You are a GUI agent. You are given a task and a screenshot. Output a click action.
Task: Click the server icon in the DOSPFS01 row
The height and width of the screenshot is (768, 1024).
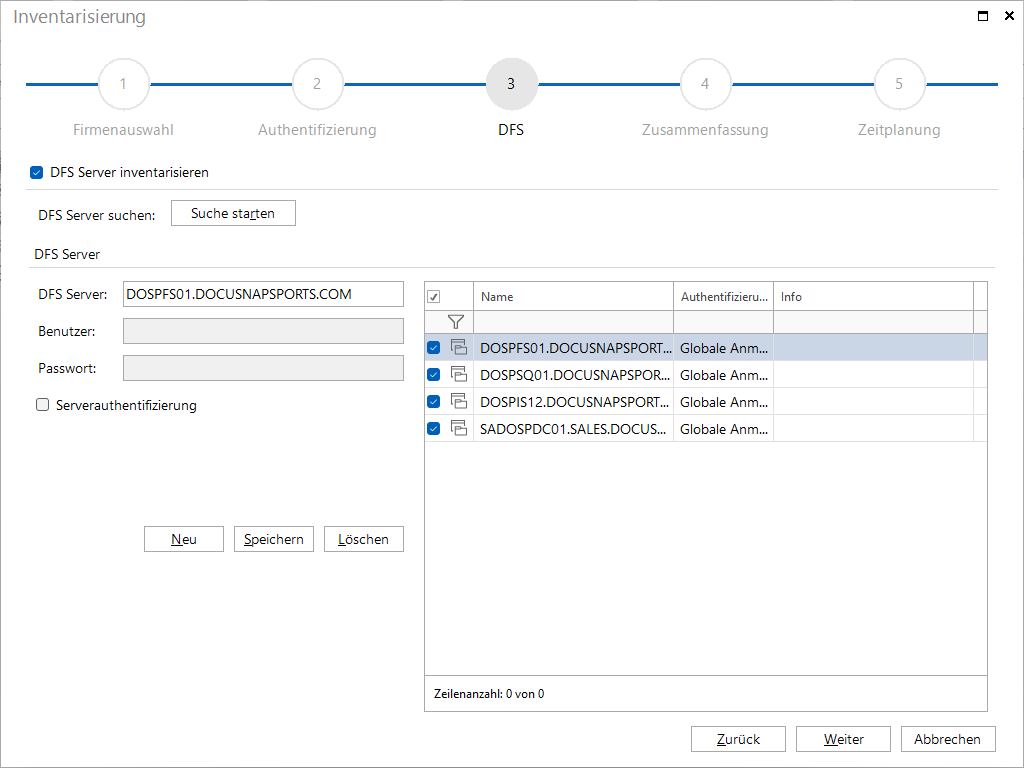459,347
